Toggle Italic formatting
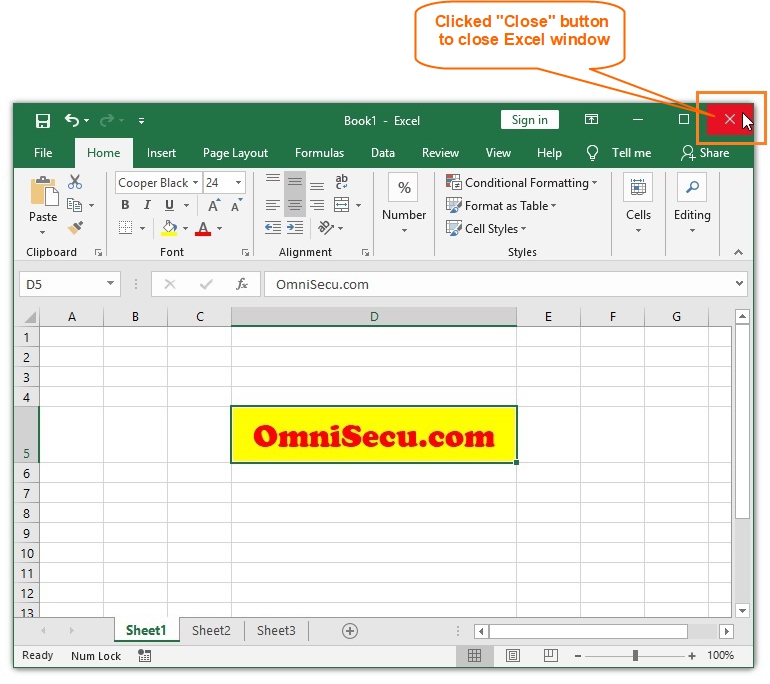This screenshot has width=770, height=684. 147,205
